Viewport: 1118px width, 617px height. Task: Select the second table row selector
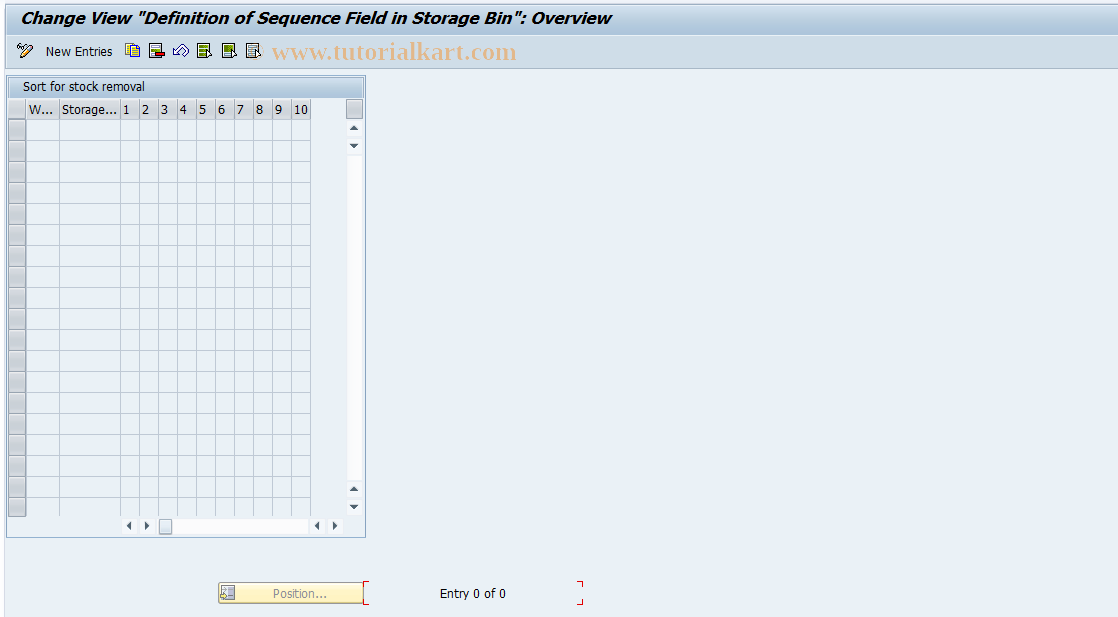coord(17,151)
